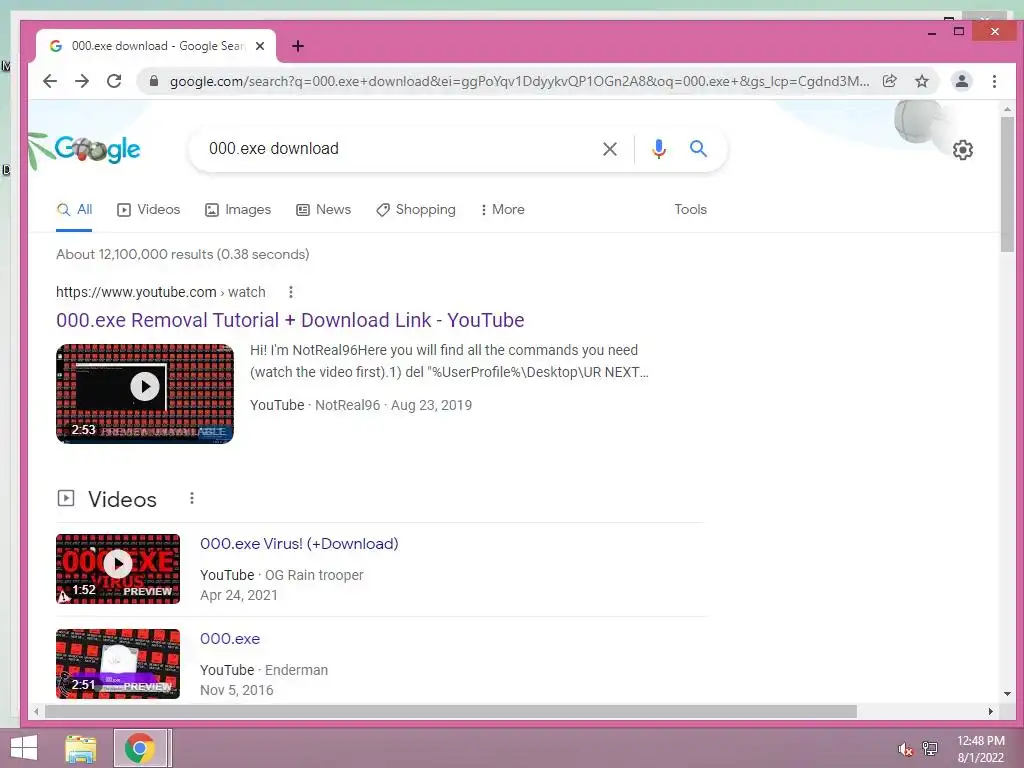Open Windows Start menu
This screenshot has height=768, width=1024.
(24, 748)
